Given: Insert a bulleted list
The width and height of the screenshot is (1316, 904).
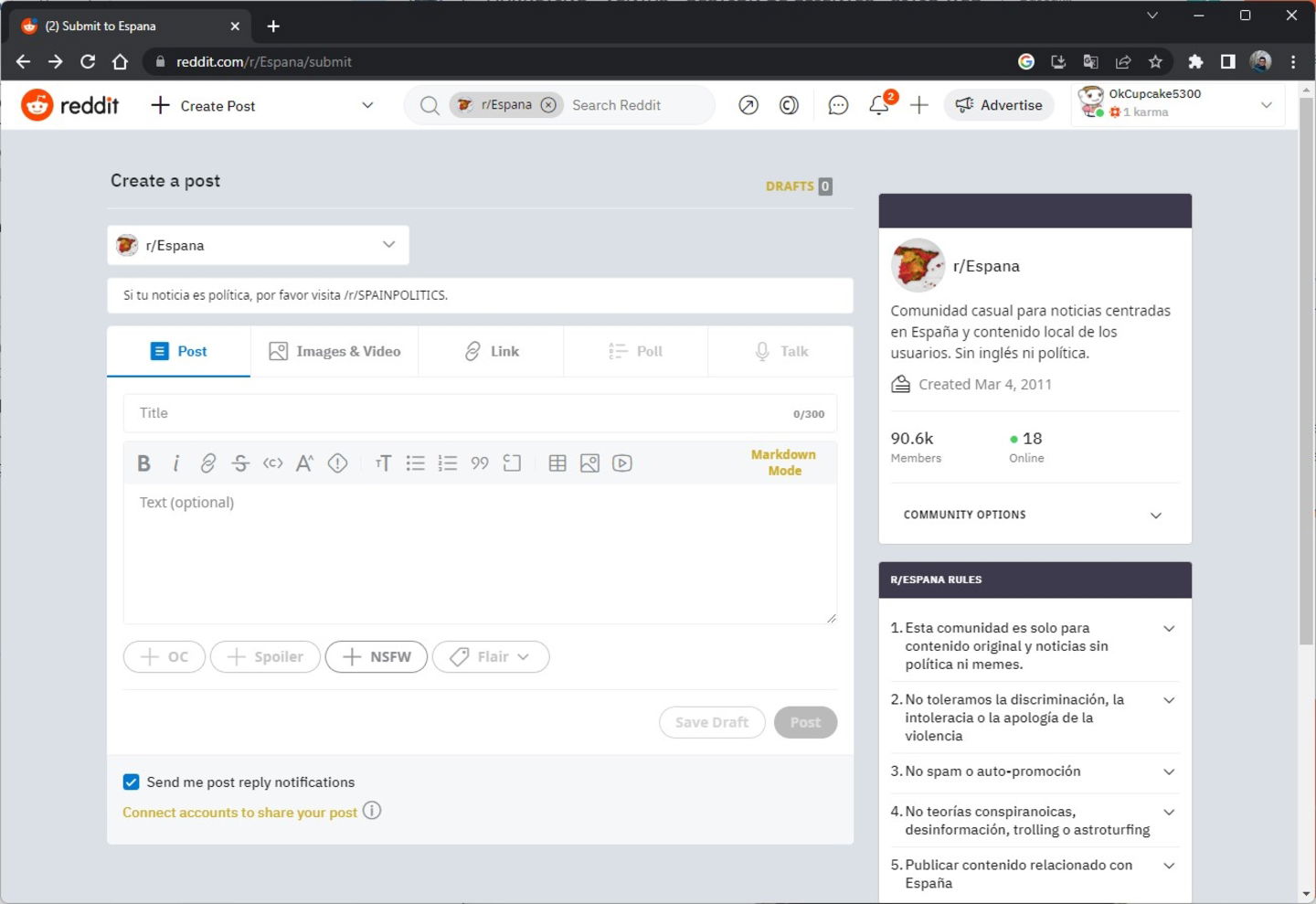Looking at the screenshot, I should [x=415, y=463].
